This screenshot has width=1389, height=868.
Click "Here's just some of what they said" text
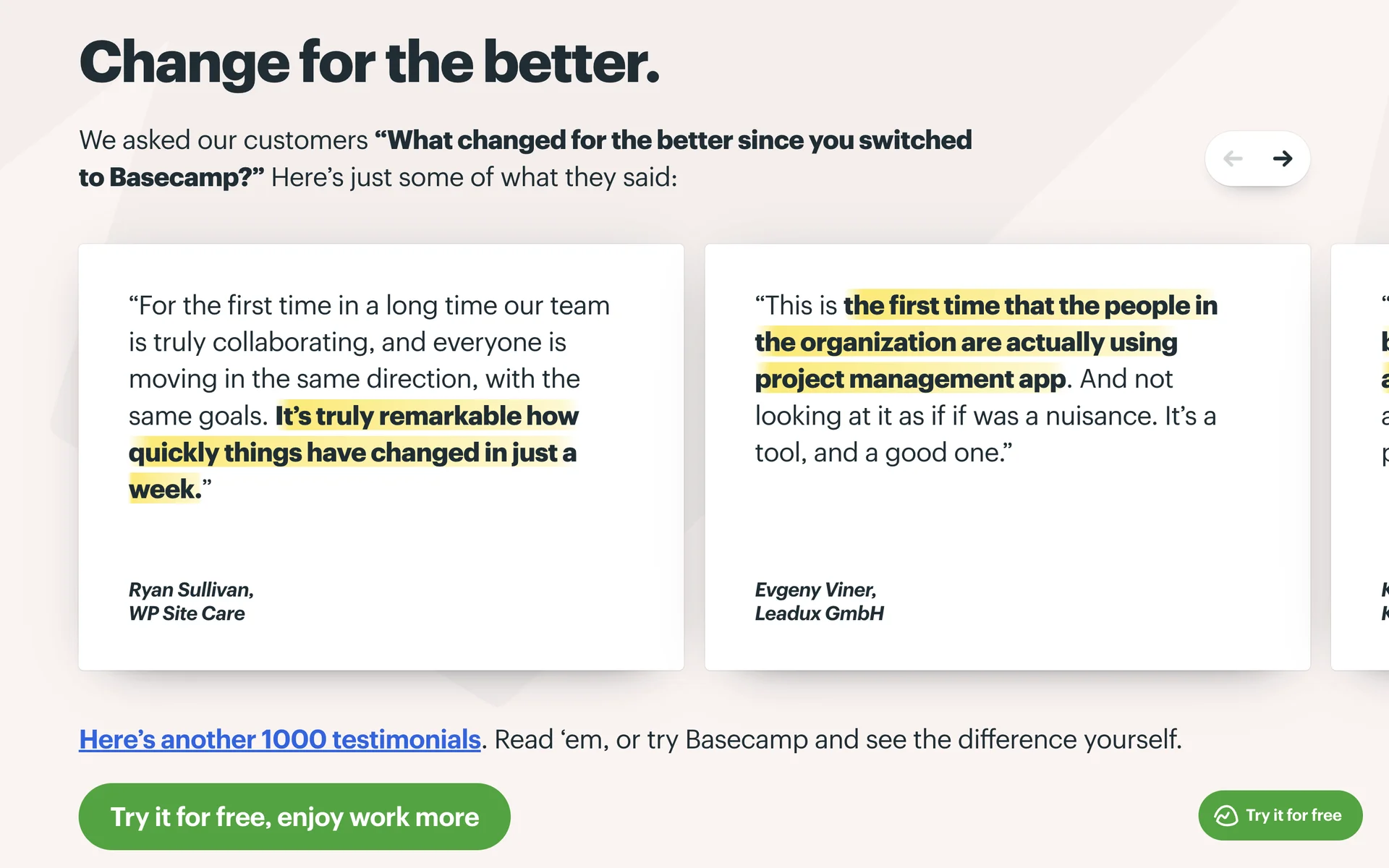[x=474, y=177]
